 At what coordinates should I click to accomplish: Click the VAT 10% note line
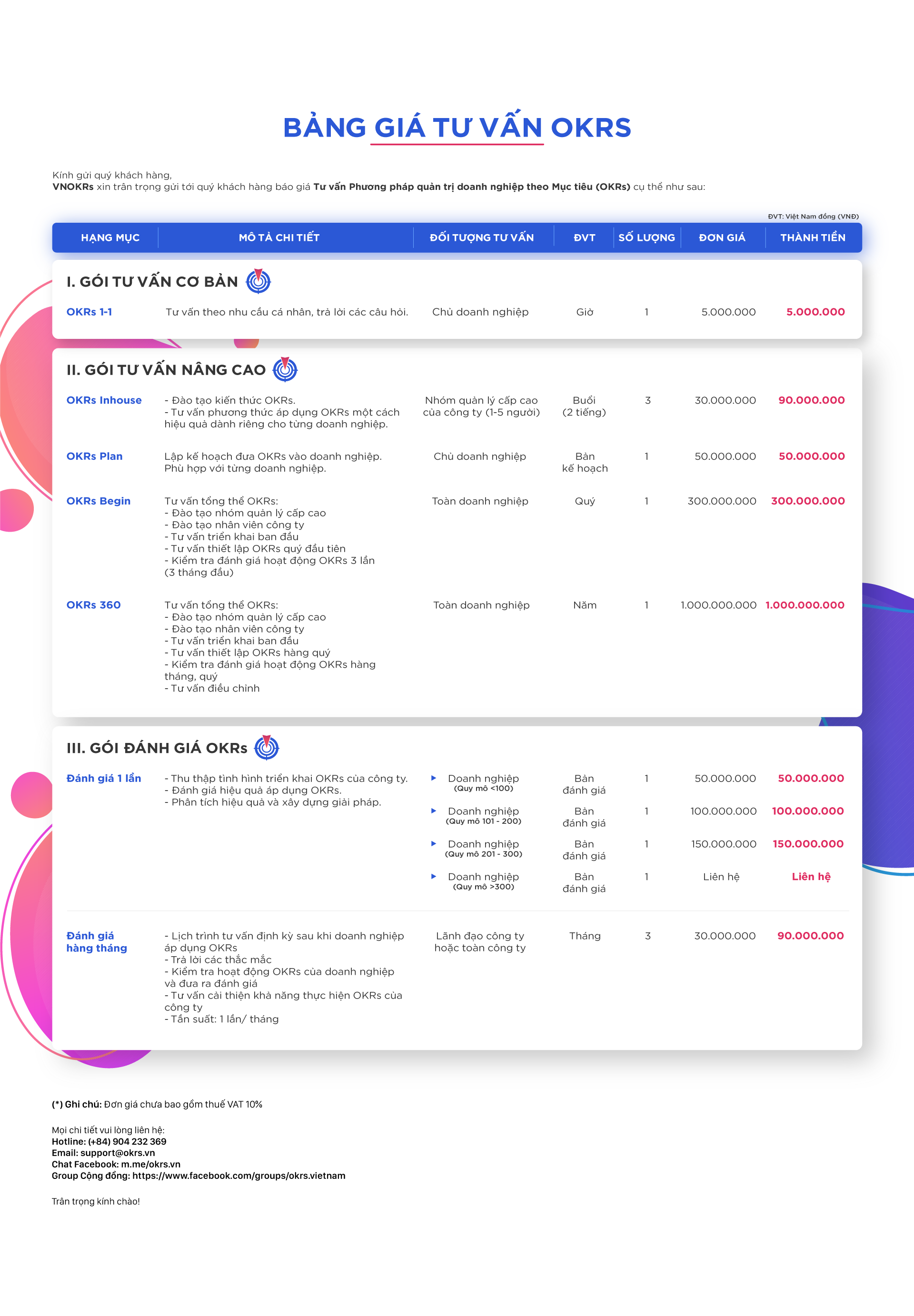[x=157, y=1104]
